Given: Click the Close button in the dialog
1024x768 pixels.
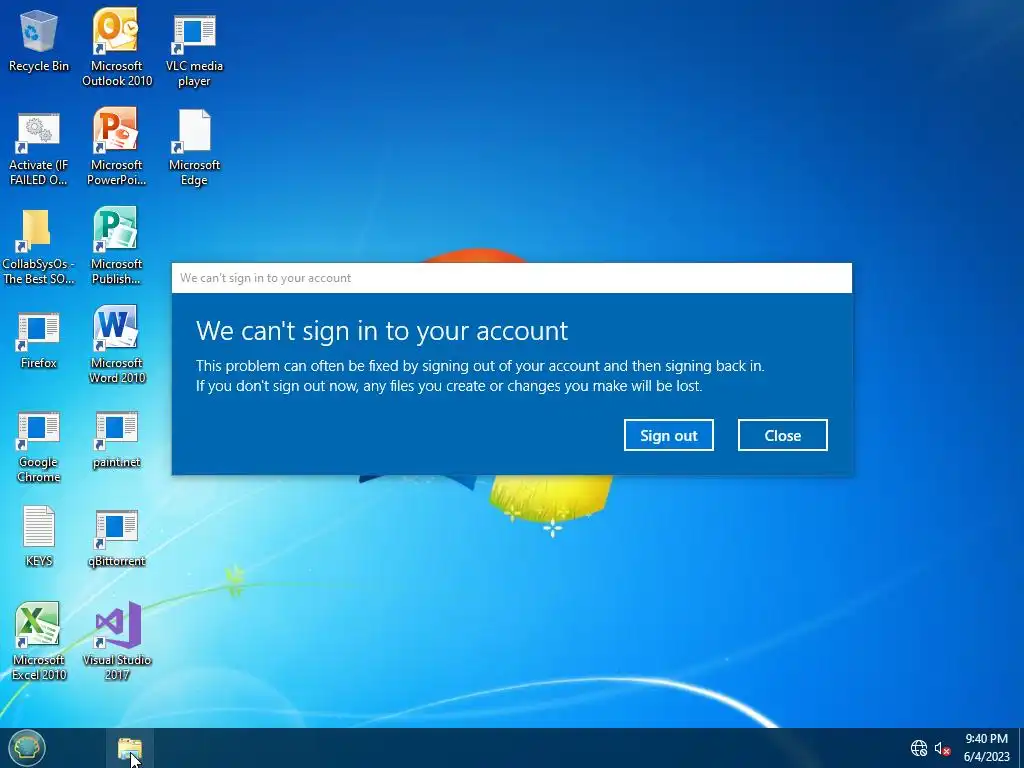Looking at the screenshot, I should (782, 435).
